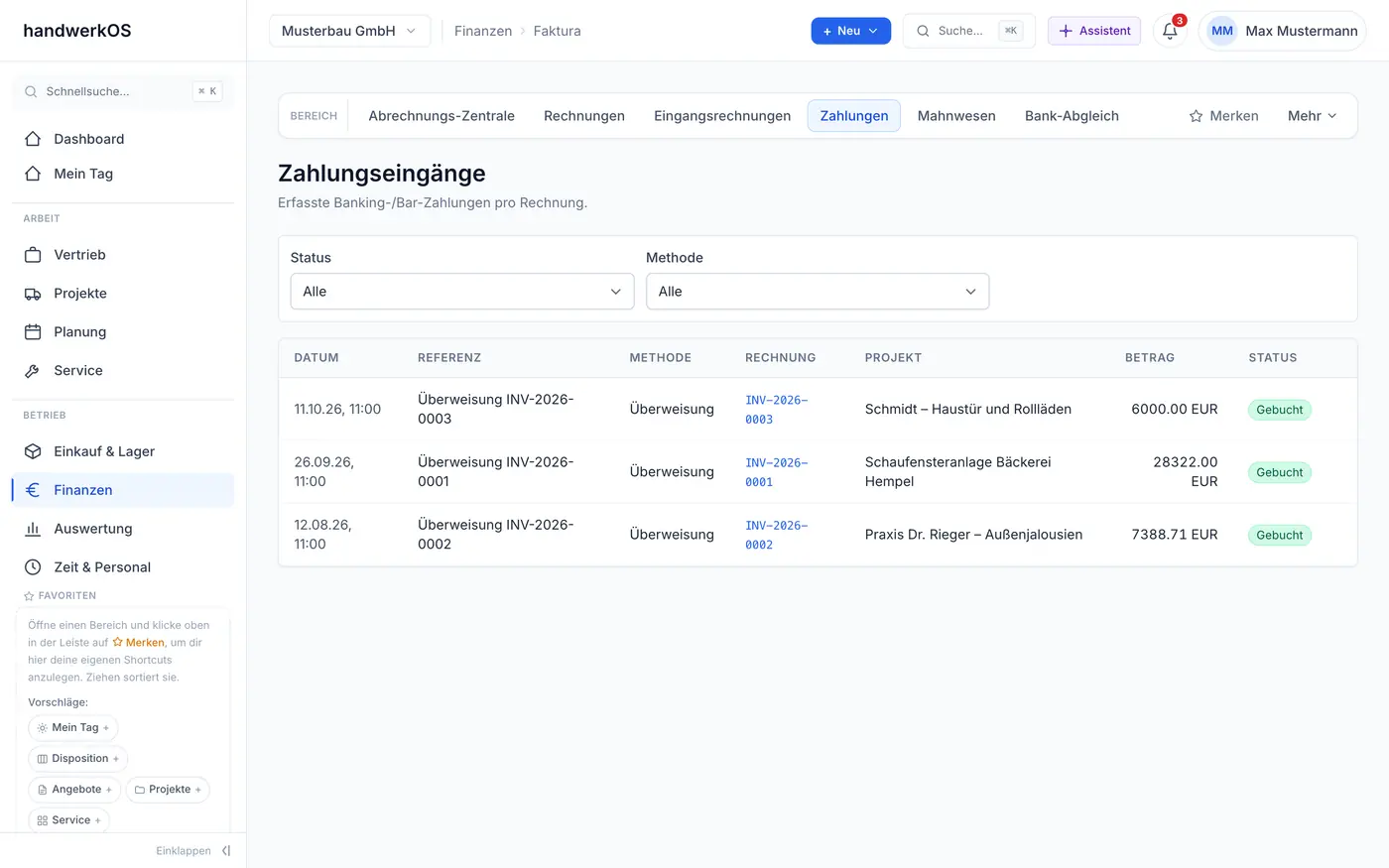Select the Zahlungen tab
1389x868 pixels.
854,116
